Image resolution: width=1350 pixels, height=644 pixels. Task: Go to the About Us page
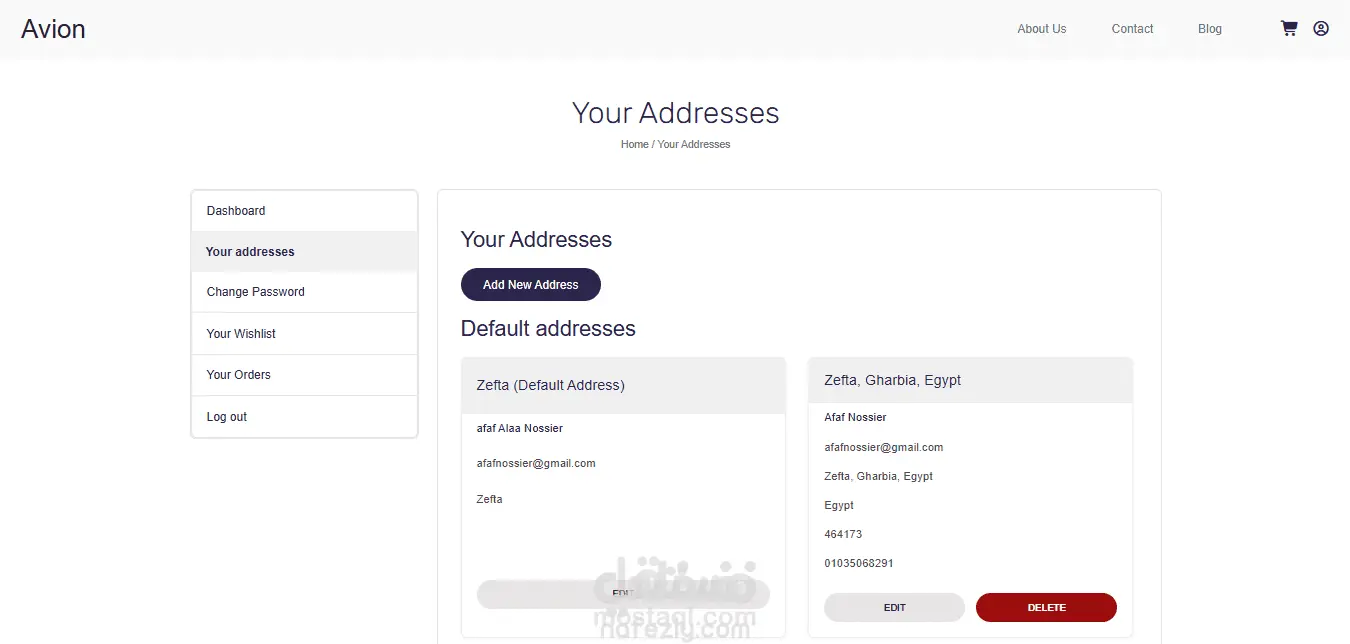click(x=1041, y=29)
